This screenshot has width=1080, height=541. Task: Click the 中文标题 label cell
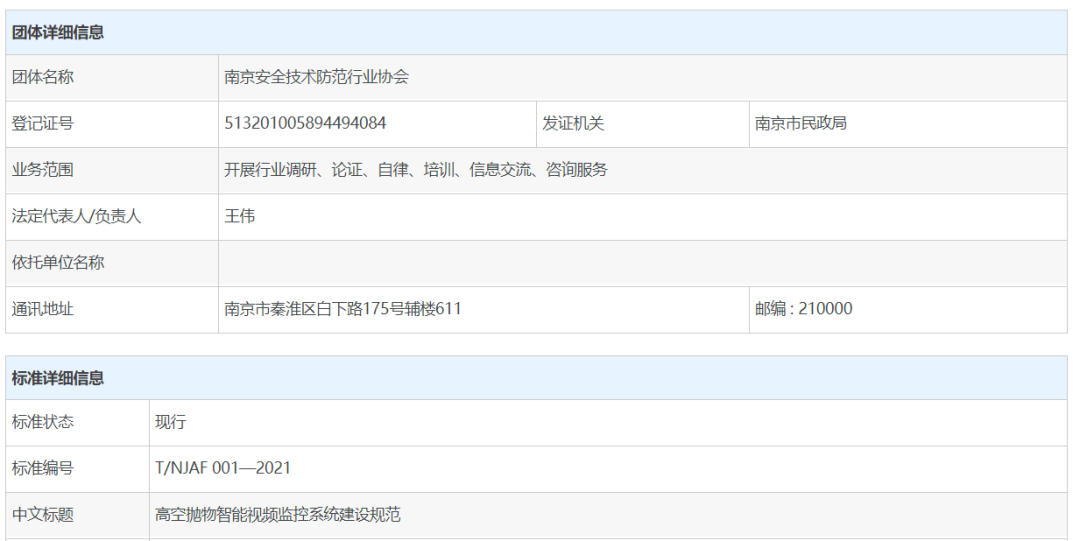pos(42,515)
